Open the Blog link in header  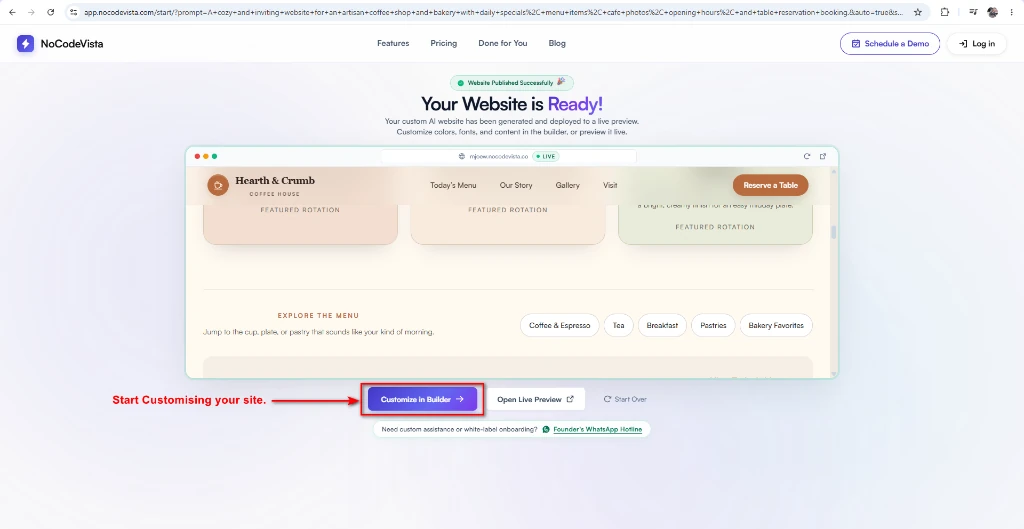tap(557, 43)
